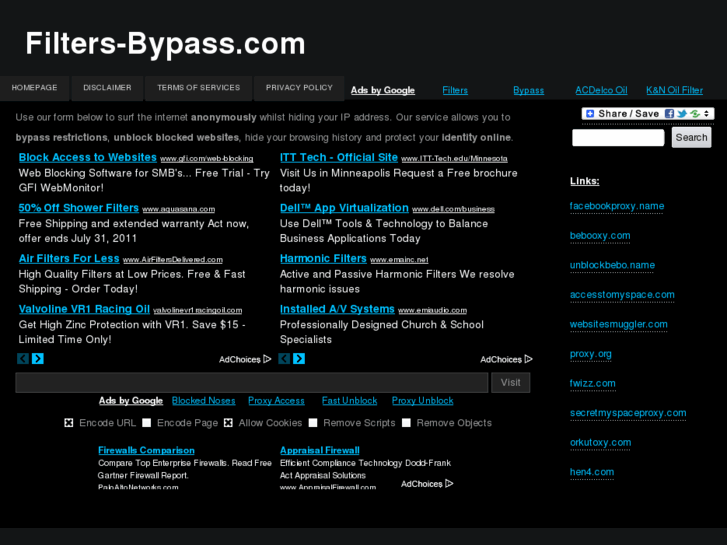Open Block Access to Websites ad
The width and height of the screenshot is (727, 545).
(88, 158)
